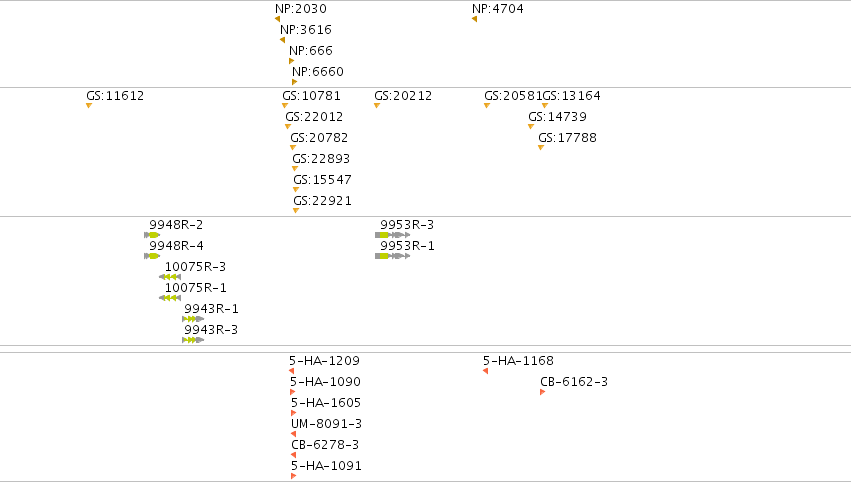
Task: Click the 5-HA-1209 red marker triangle
Action: click(291, 371)
